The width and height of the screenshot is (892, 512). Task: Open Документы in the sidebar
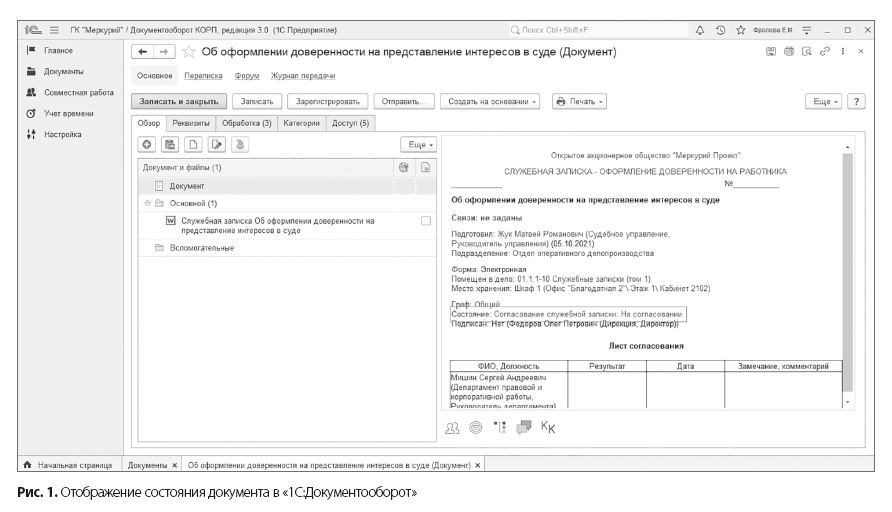coord(63,72)
